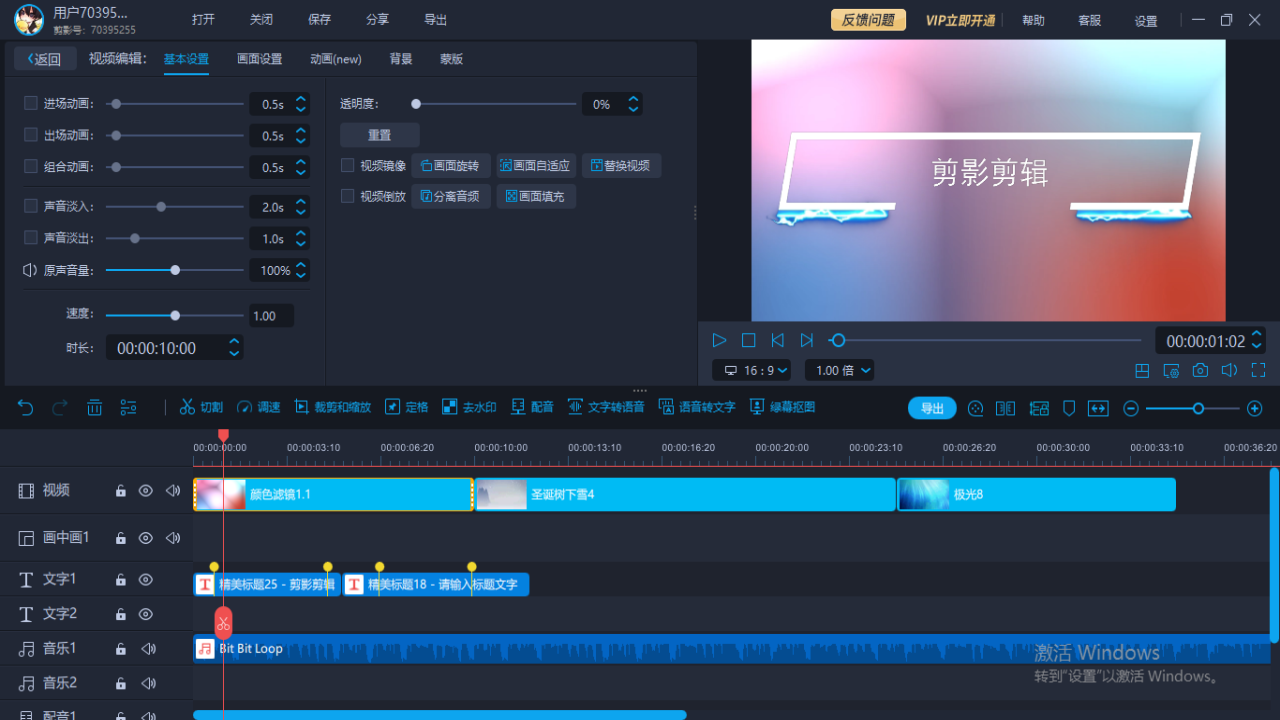Select the 圣诞树下雪4 video clip on timeline

pos(685,494)
